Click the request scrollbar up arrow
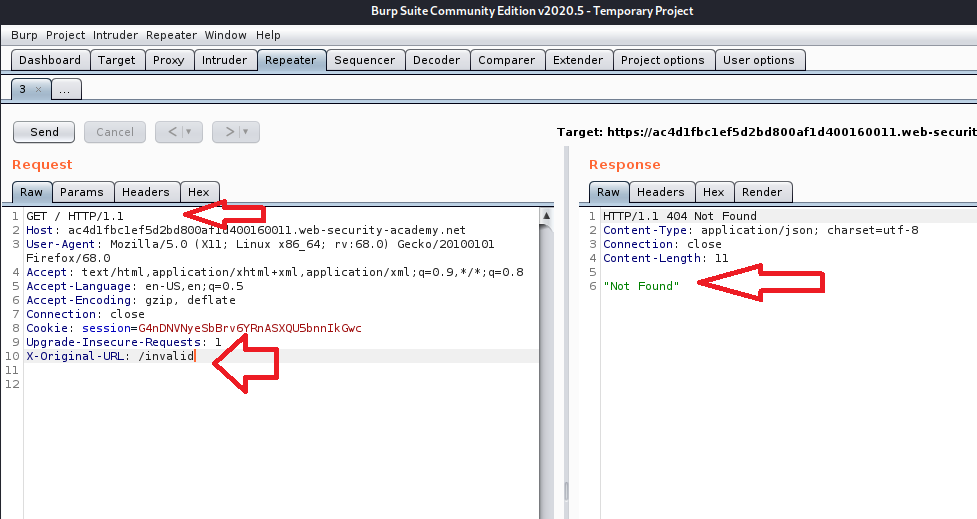This screenshot has width=977, height=519. coord(546,216)
